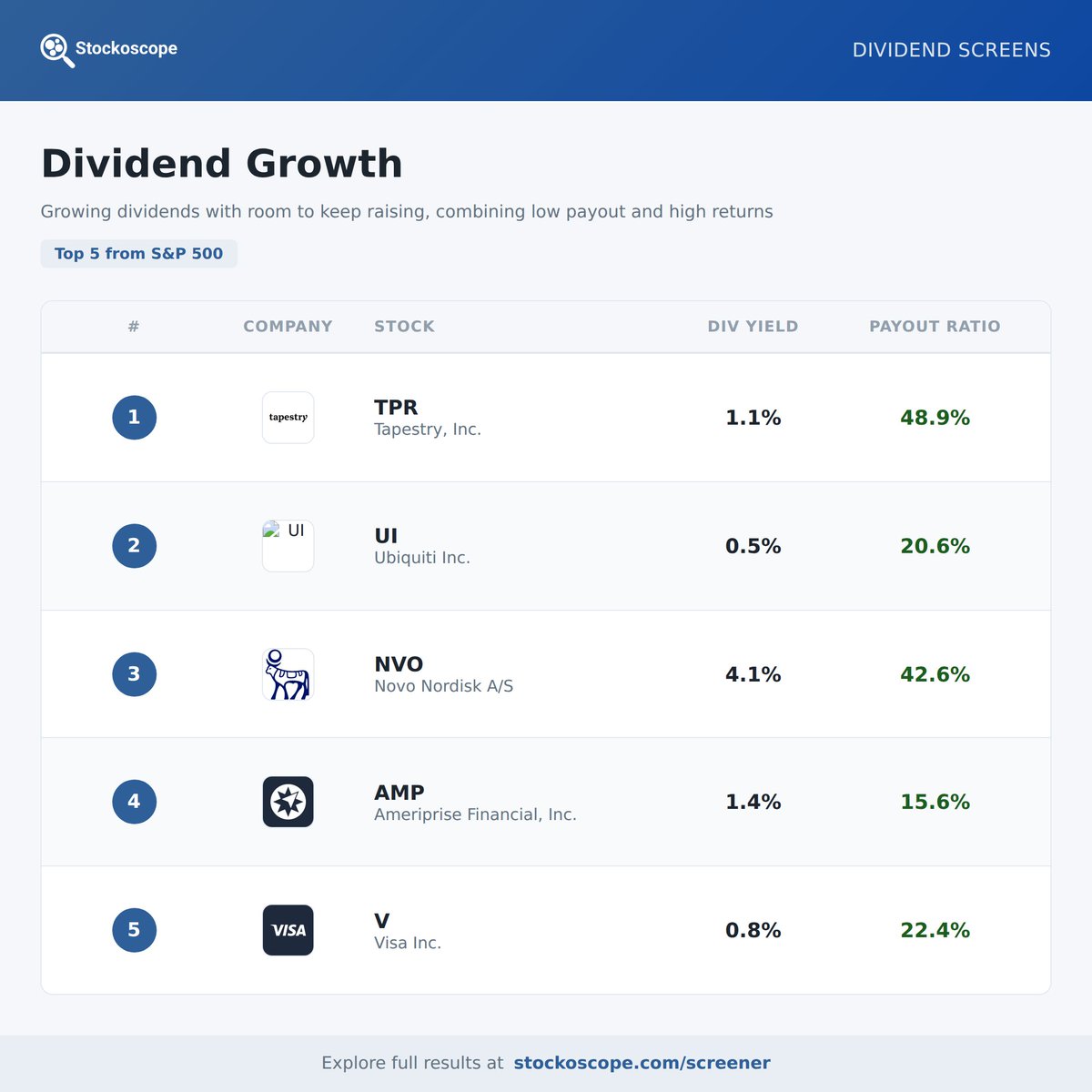
Task: Click the Stockoscope brand name
Action: tap(126, 48)
